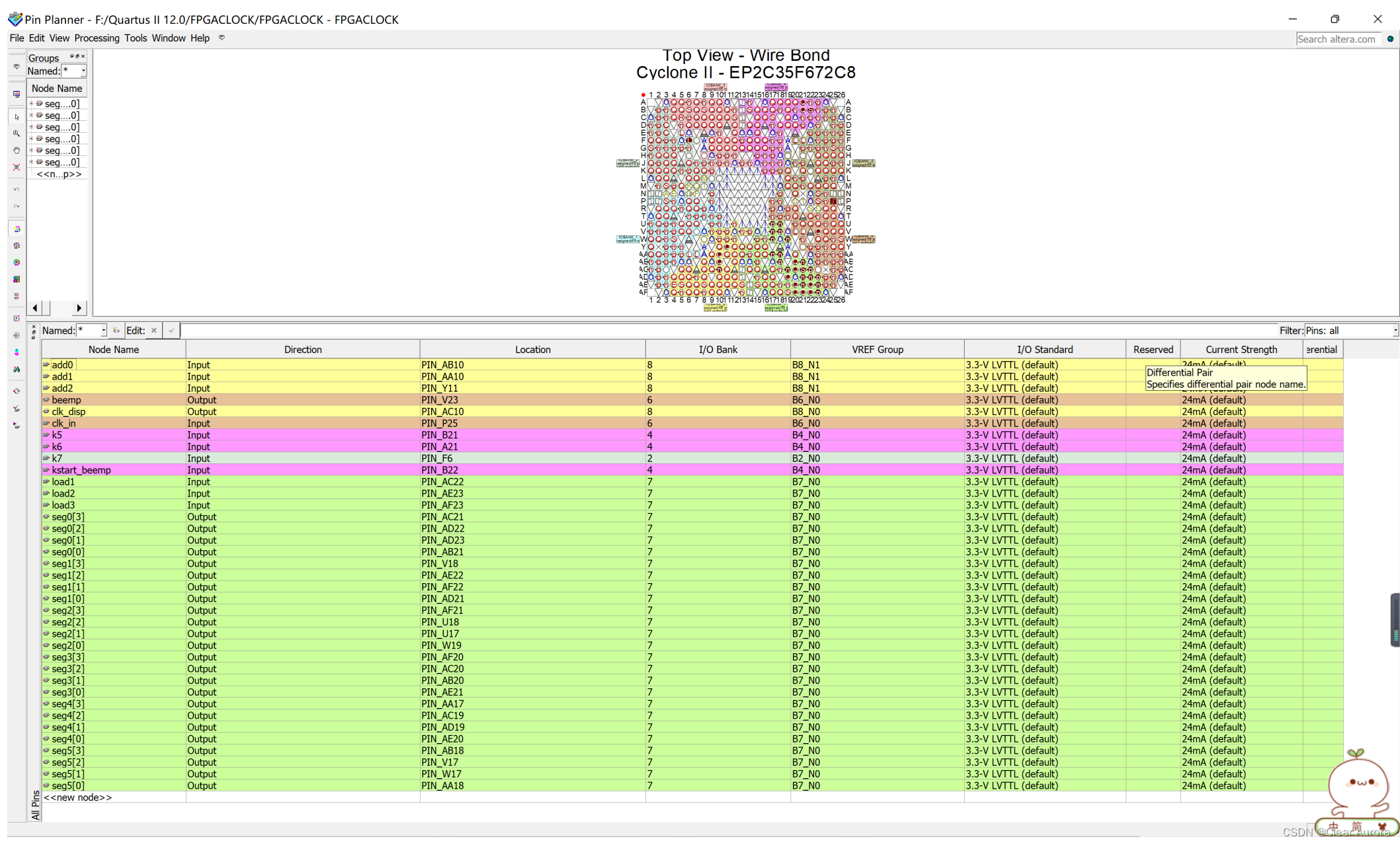Click the I/O Bank column header

coord(718,349)
